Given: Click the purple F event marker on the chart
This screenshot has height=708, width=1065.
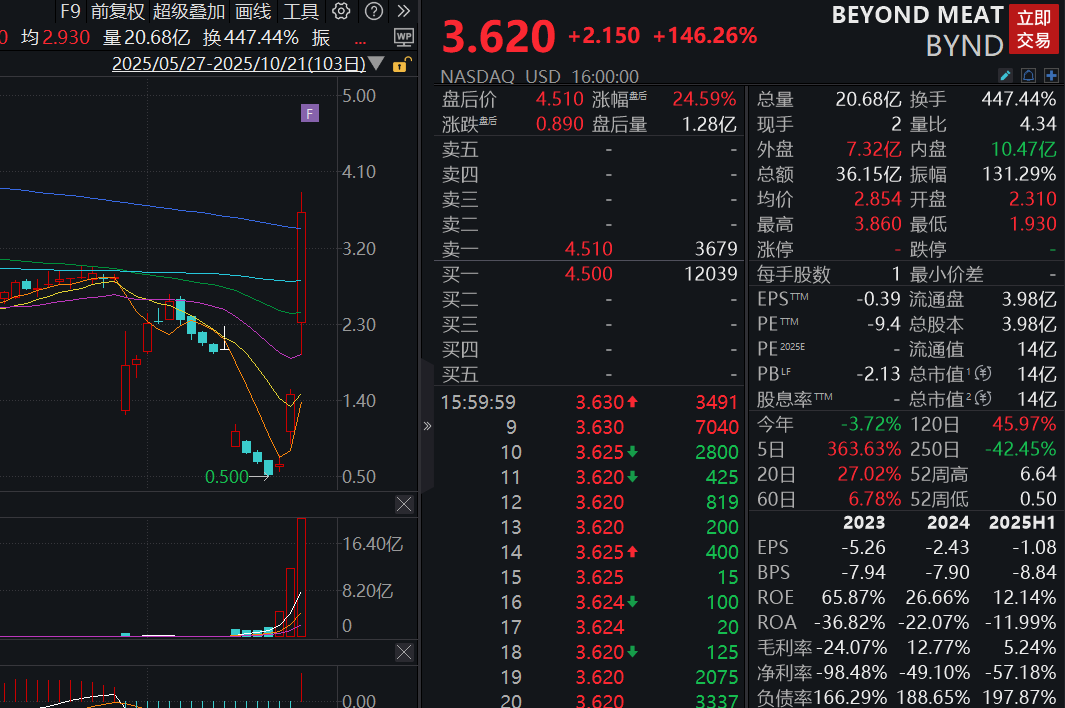Looking at the screenshot, I should (310, 113).
